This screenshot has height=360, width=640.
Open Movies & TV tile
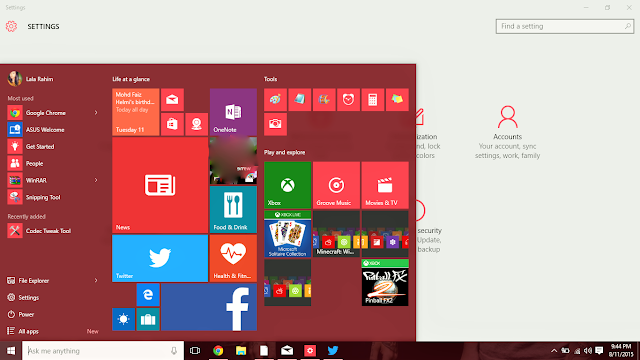pyautogui.click(x=385, y=185)
